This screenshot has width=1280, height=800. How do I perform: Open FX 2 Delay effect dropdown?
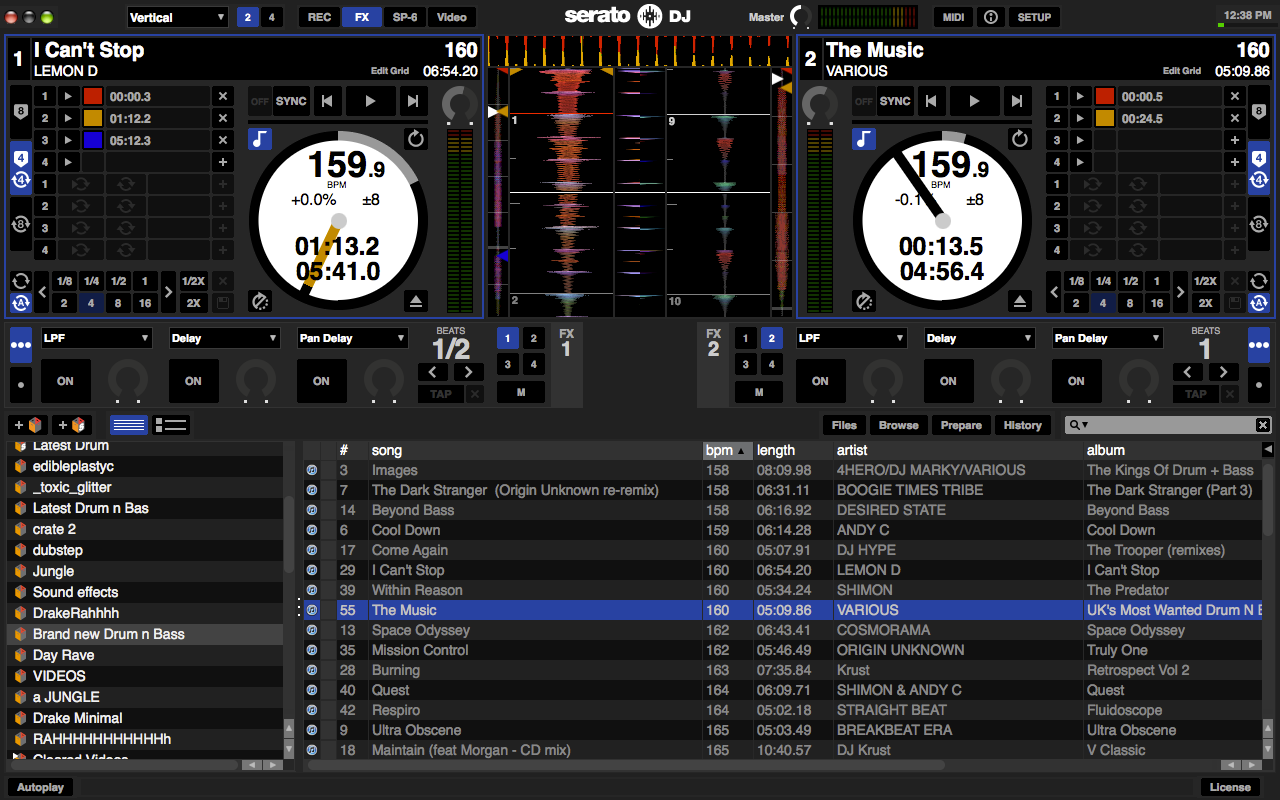coord(980,338)
